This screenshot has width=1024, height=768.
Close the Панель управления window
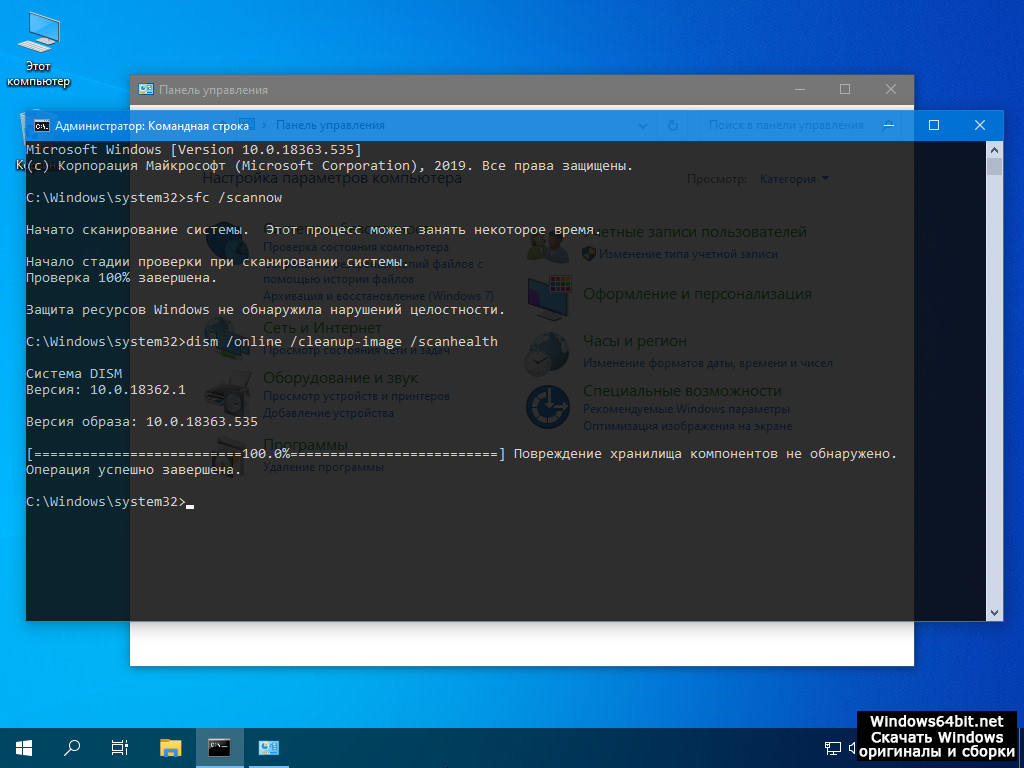(x=891, y=90)
